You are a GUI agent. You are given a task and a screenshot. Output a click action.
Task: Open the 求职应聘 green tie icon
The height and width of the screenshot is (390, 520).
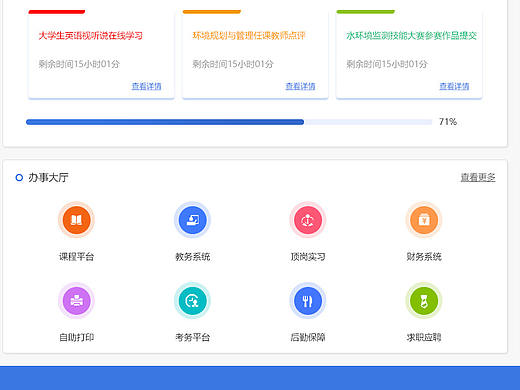coord(424,301)
